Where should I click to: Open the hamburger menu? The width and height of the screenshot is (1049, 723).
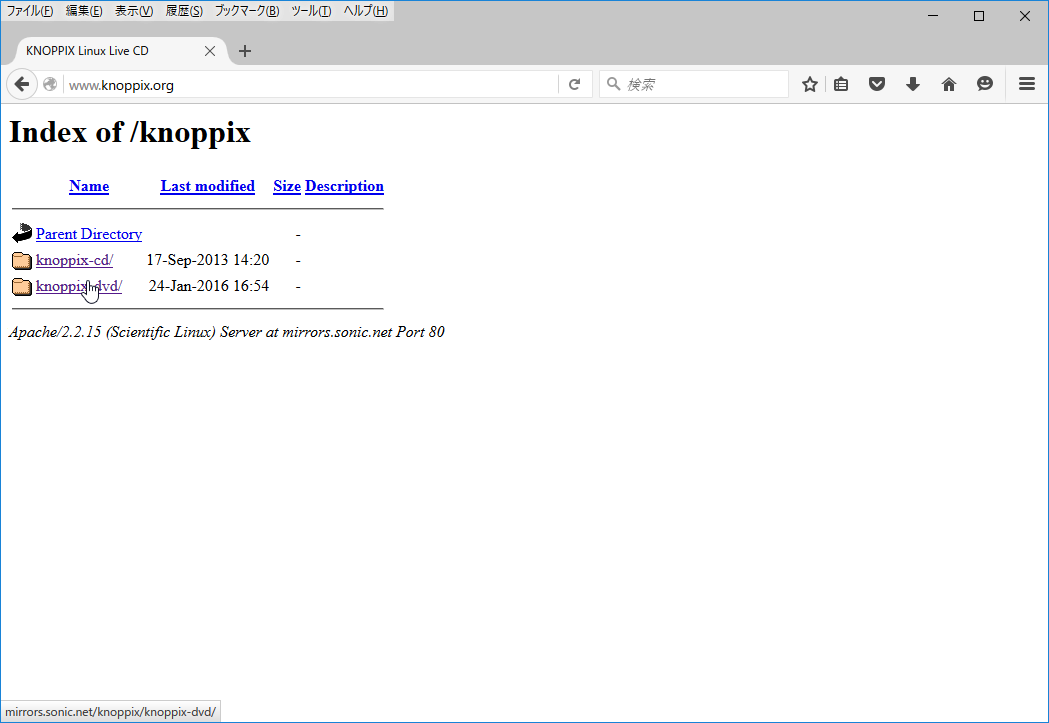pyautogui.click(x=1027, y=84)
